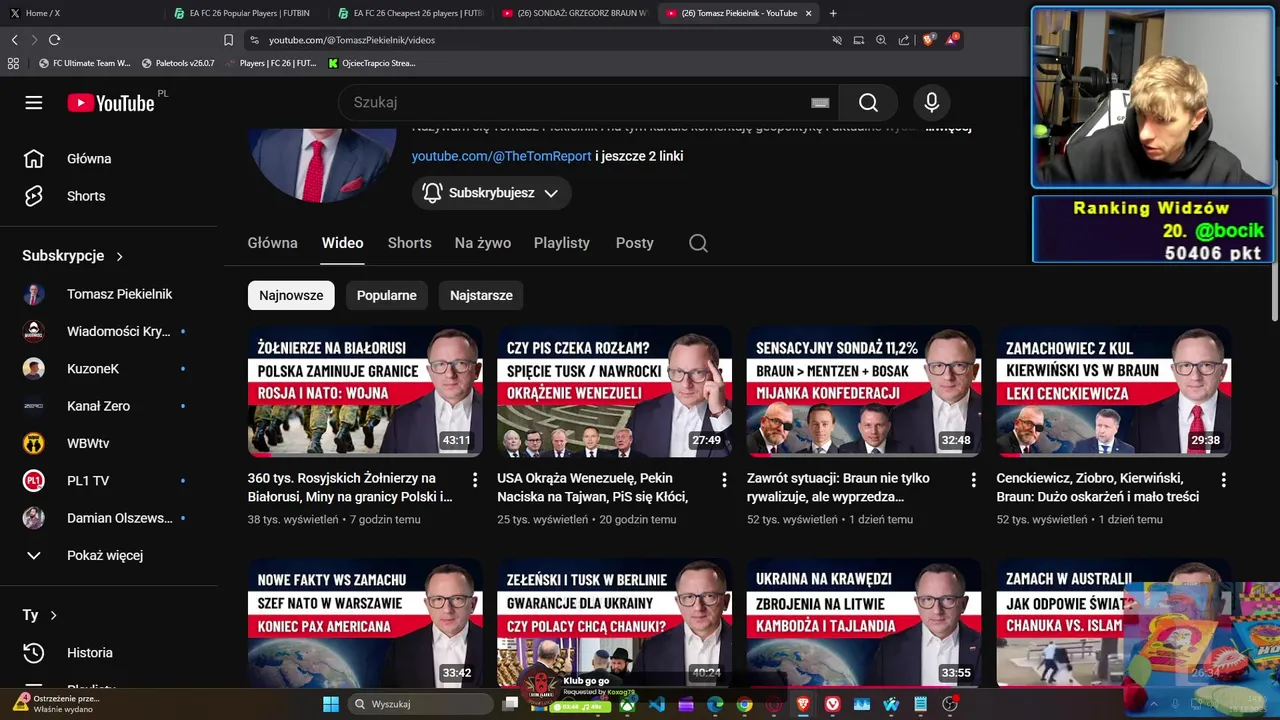1280x720 pixels.
Task: Open options menu for Zawrót sytuacji video
Action: point(973,480)
